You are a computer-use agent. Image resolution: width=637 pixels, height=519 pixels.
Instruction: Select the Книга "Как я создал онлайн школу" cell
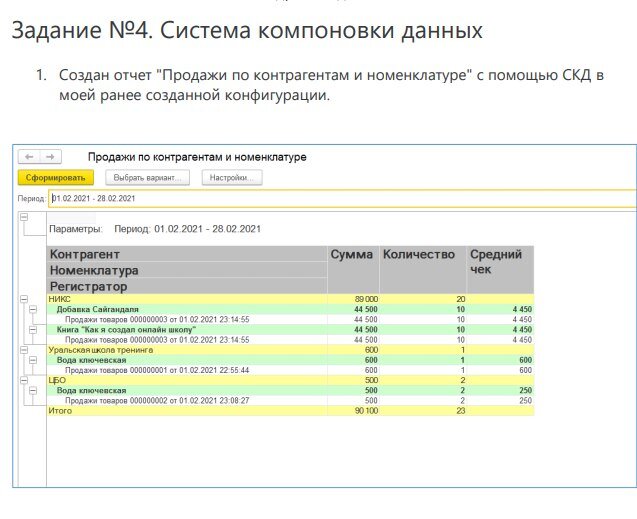pos(187,330)
